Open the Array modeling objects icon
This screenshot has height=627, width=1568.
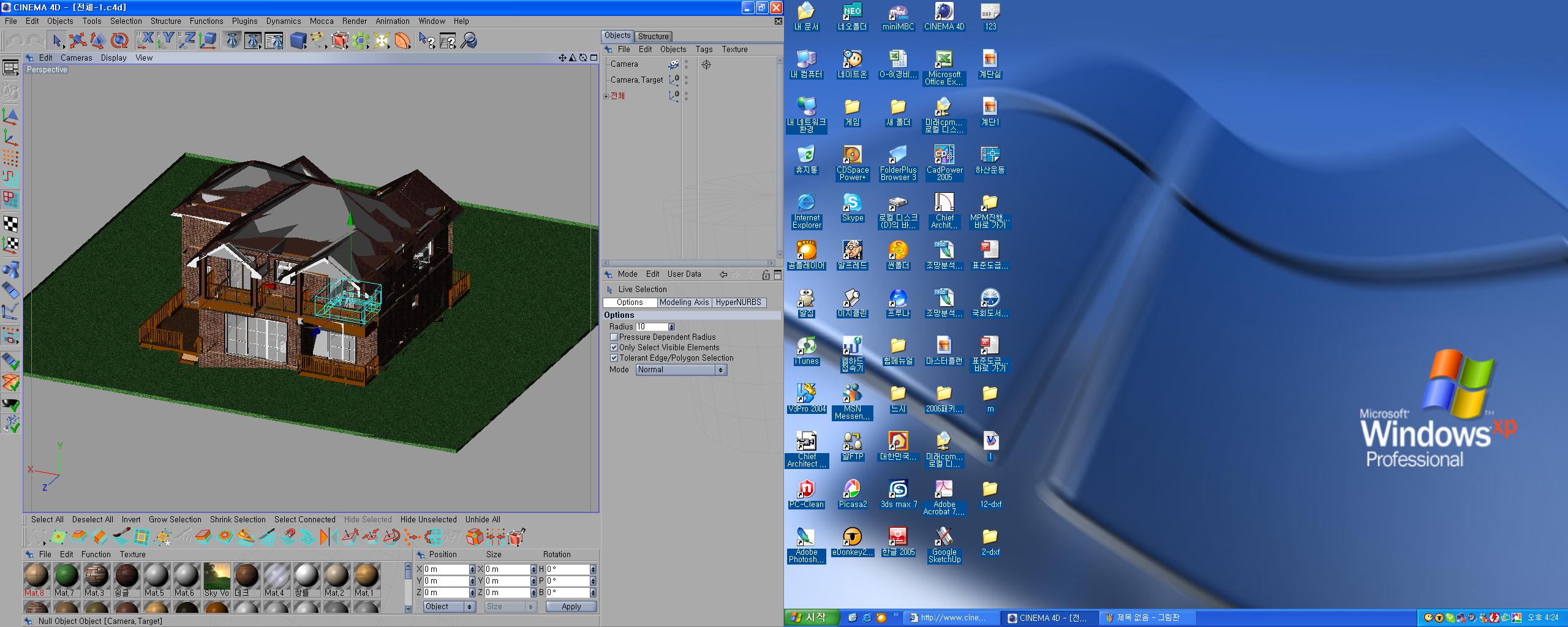point(361,41)
